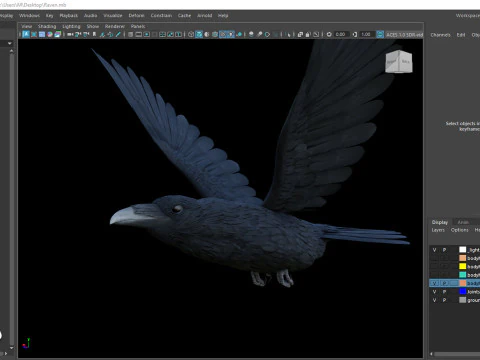Toggle the viewport Grid icon
The height and width of the screenshot is (360, 480).
pyautogui.click(x=130, y=34)
